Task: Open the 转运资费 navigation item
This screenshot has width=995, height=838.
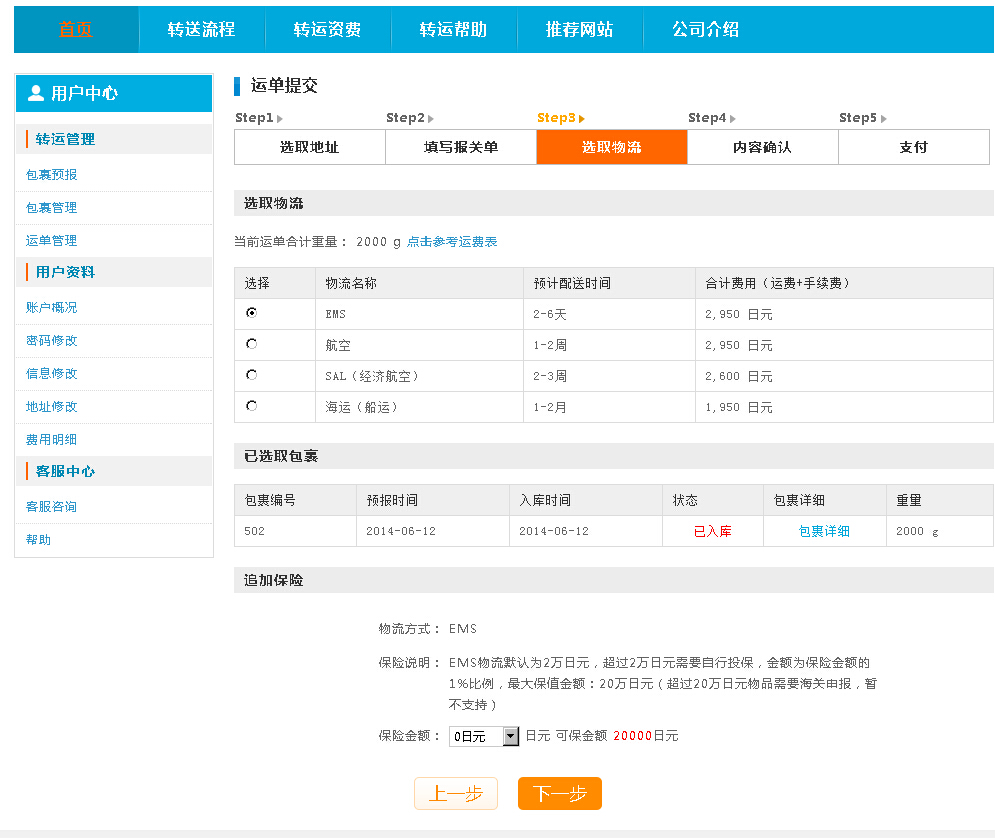Action: [x=328, y=29]
